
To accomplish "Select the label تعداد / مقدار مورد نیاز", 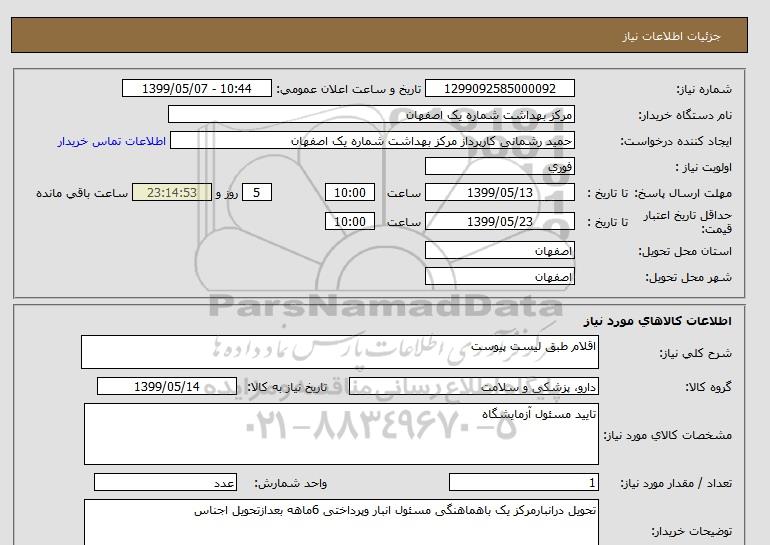I will click(x=676, y=484).
